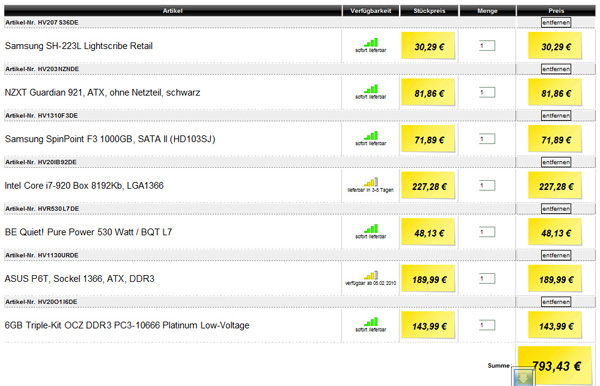The width and height of the screenshot is (600, 386).
Task: Click availability bars icon for Samsung SH-223L
Action: (371, 42)
